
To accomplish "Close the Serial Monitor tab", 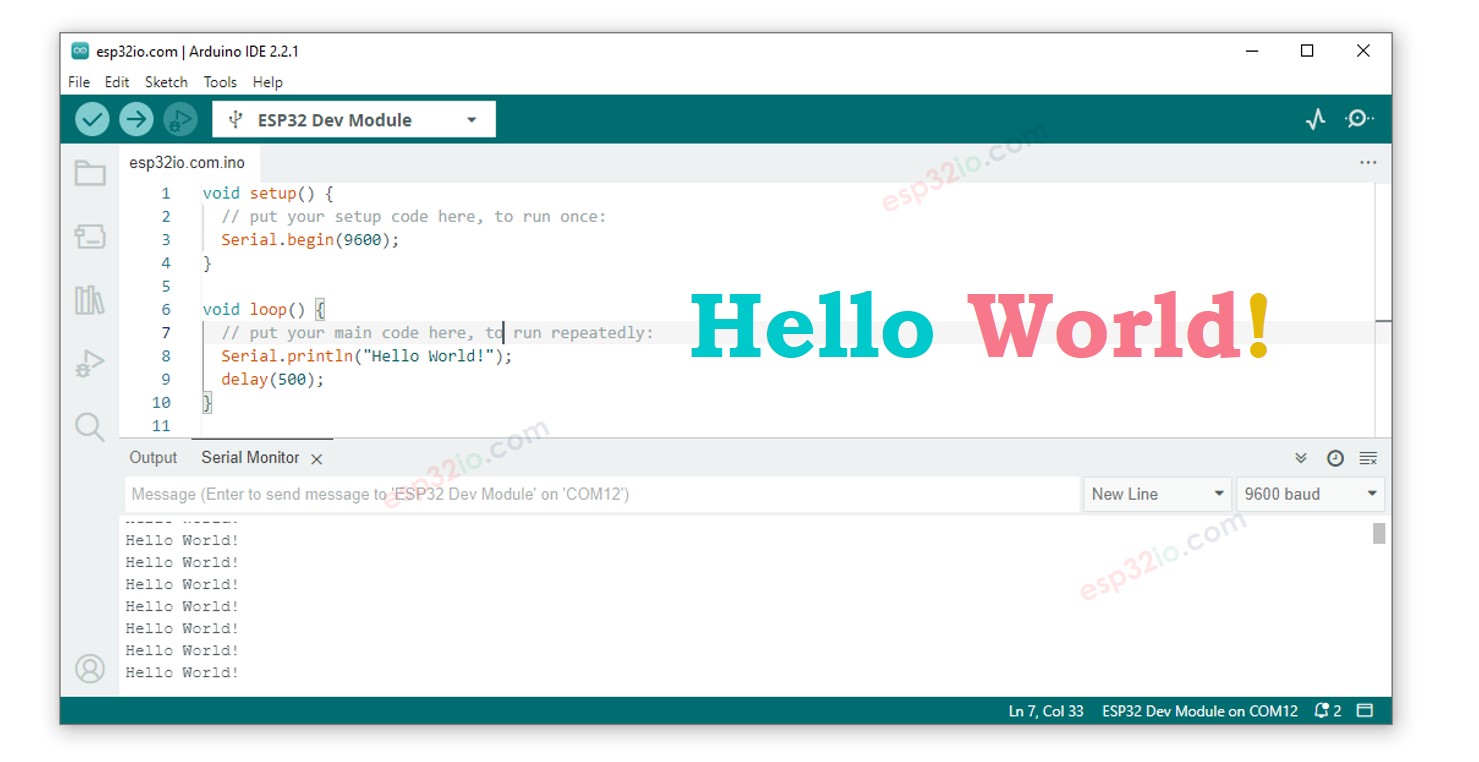I will pos(316,459).
